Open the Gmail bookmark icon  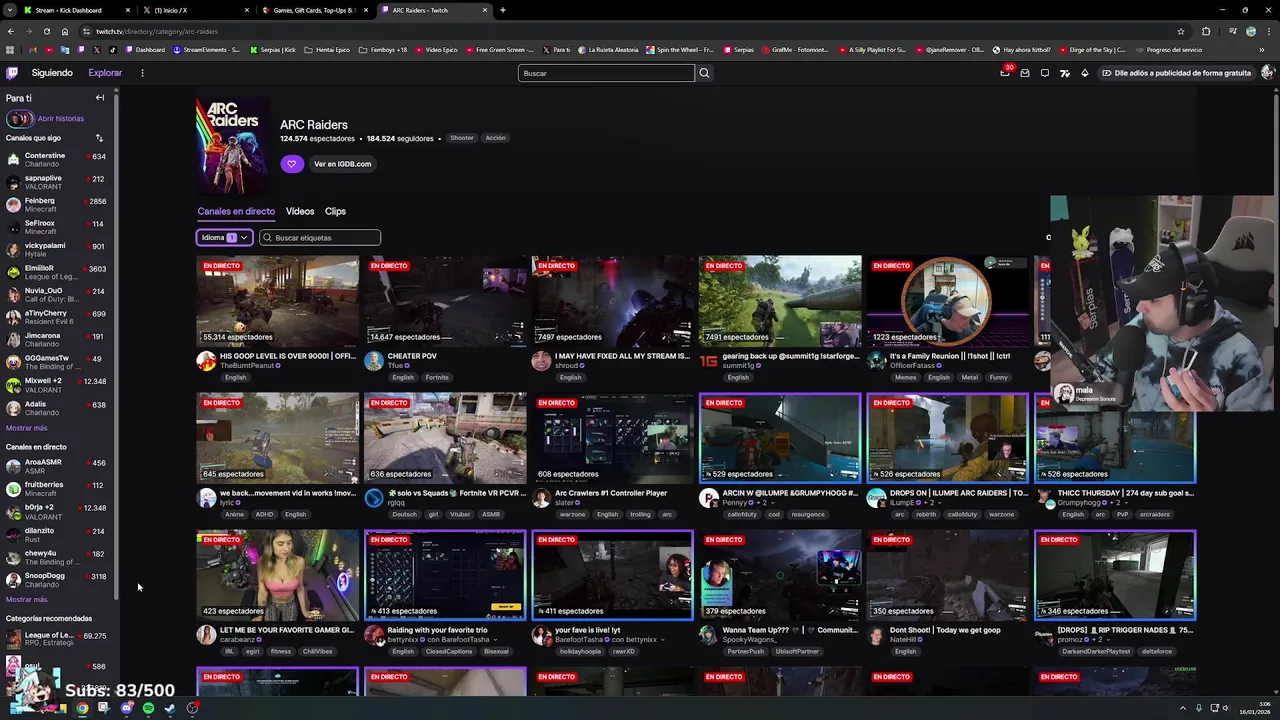[33, 50]
